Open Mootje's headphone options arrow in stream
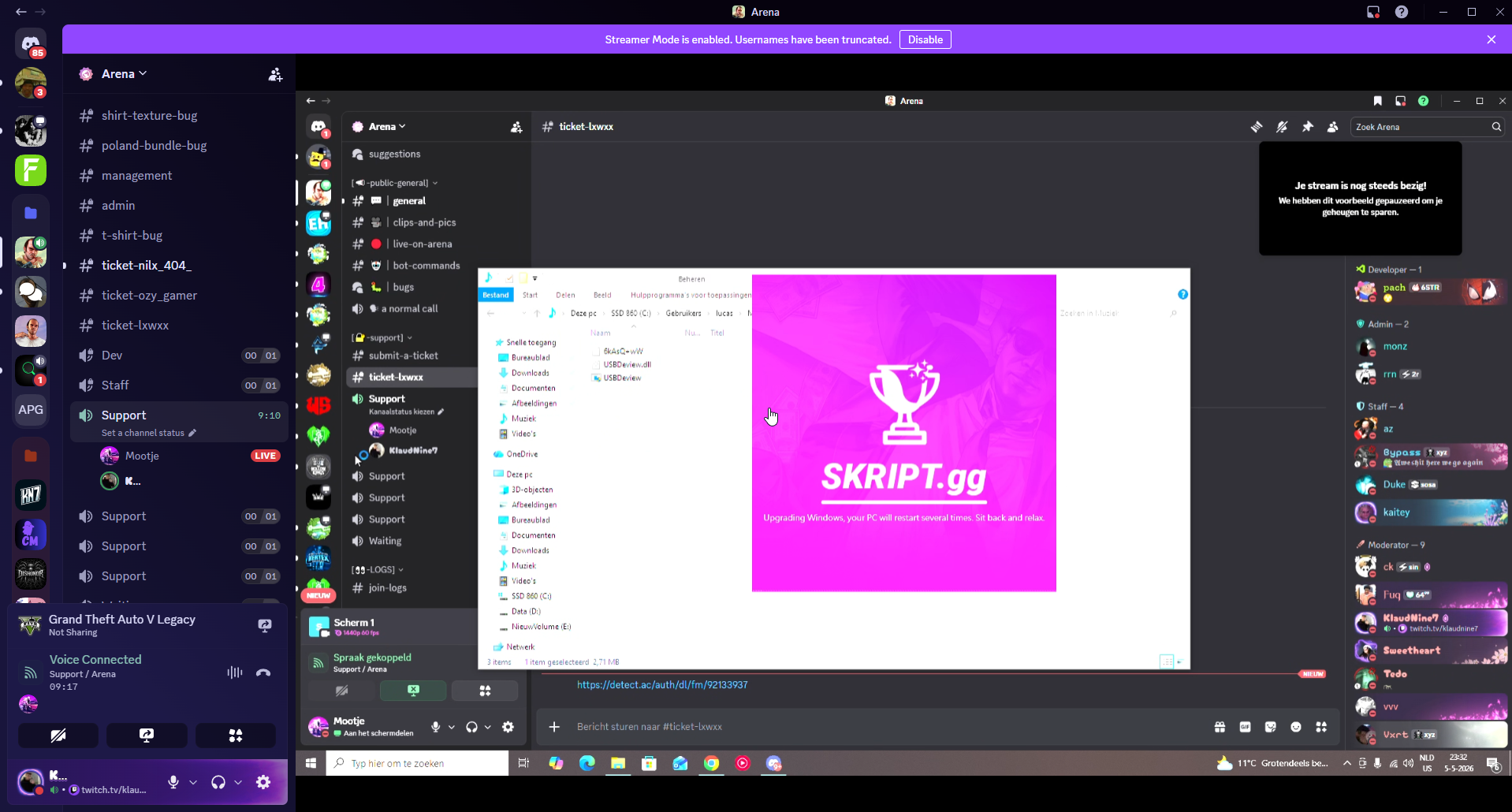This screenshot has height=812, width=1512. pyautogui.click(x=488, y=727)
